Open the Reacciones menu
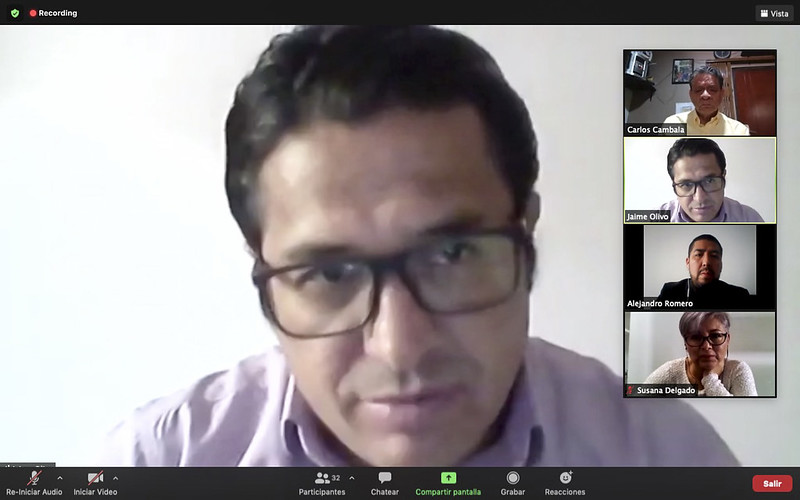This screenshot has height=500, width=800. (565, 483)
